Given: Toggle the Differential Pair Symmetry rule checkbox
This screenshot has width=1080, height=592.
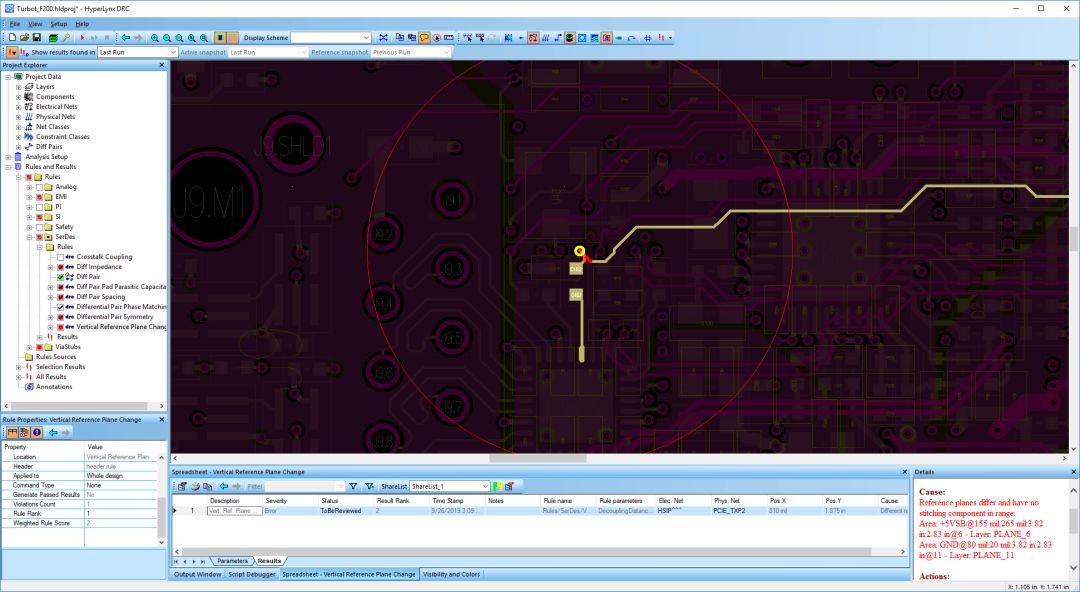Looking at the screenshot, I should point(60,316).
